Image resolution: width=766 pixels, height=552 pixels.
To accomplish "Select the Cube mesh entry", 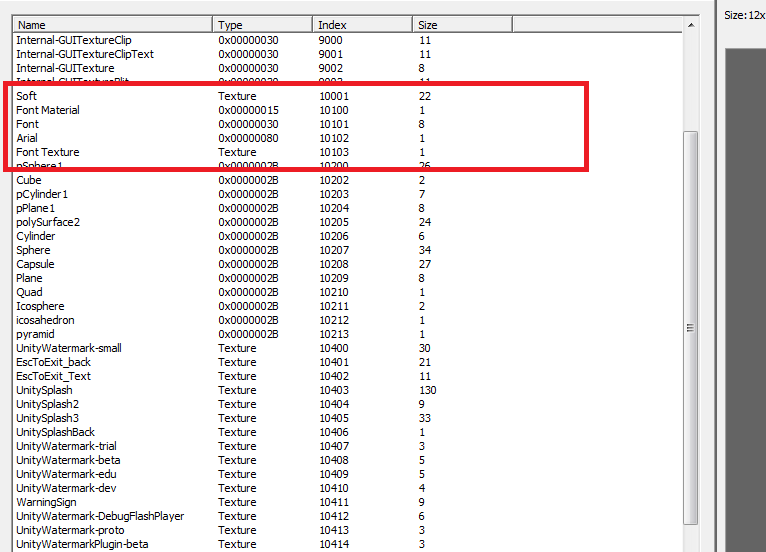I will pyautogui.click(x=29, y=180).
